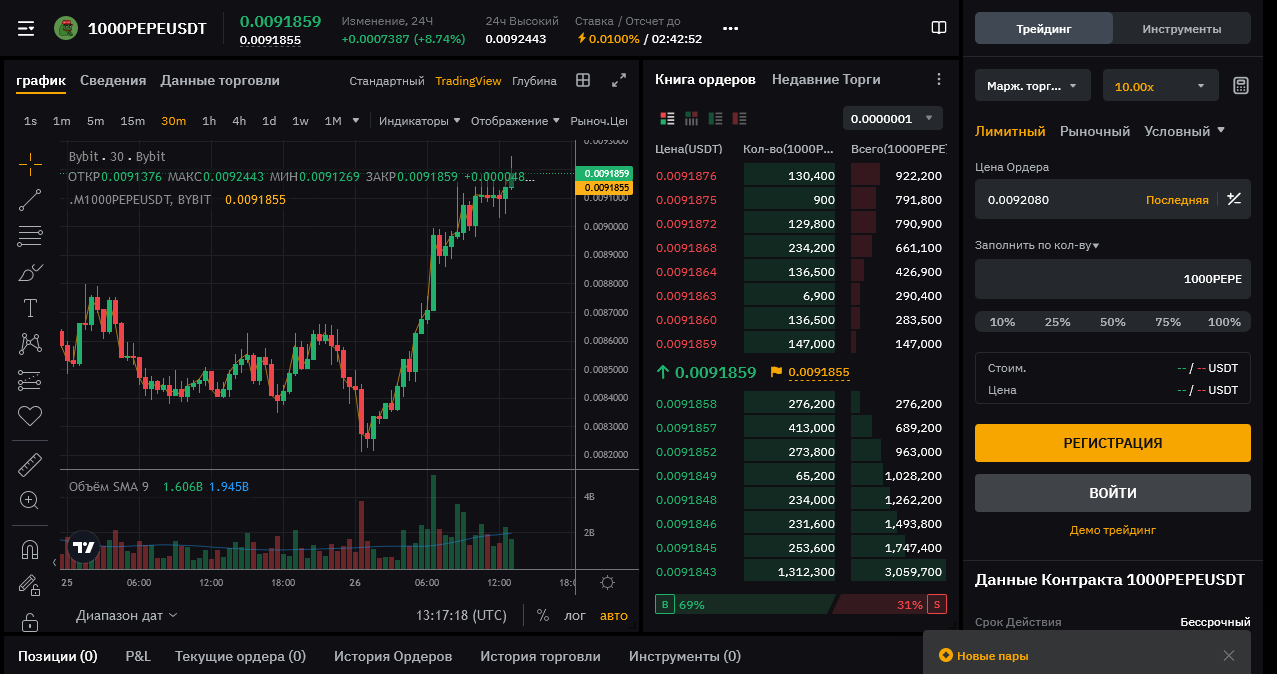Viewport: 1277px width, 674px height.
Task: Open the Демо трейдинг link
Action: coord(1113,530)
